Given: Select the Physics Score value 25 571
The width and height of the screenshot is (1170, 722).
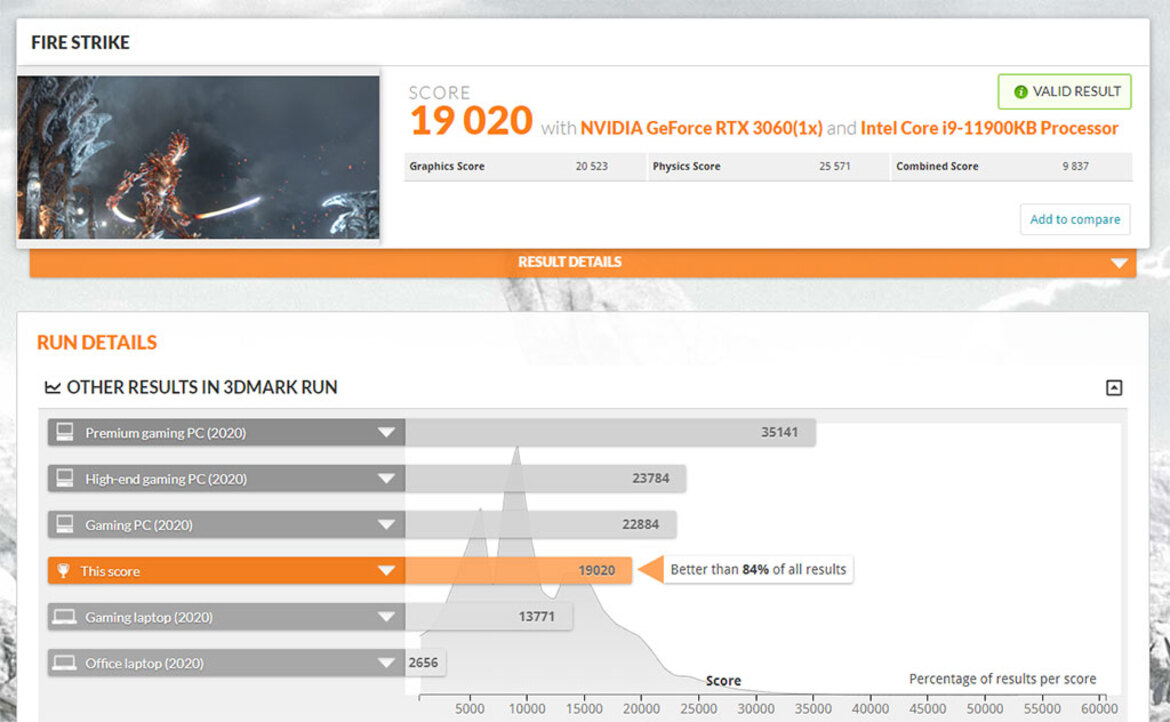Looking at the screenshot, I should tap(834, 166).
